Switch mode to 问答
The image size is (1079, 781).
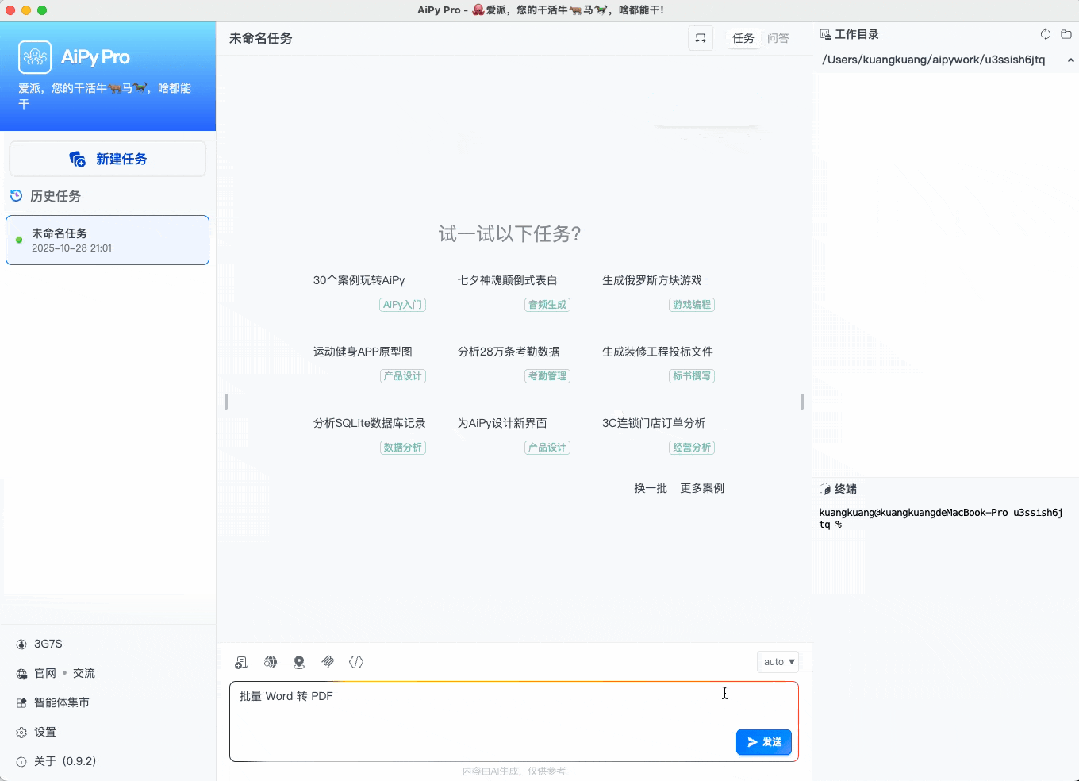778,38
